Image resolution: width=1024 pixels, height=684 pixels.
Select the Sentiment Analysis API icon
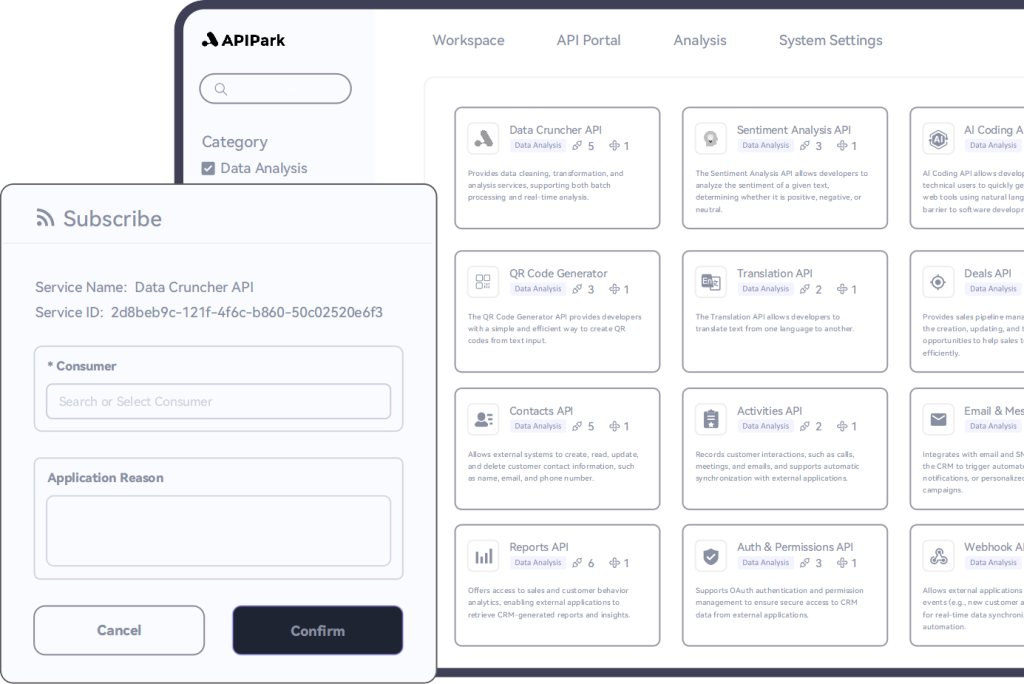point(711,137)
